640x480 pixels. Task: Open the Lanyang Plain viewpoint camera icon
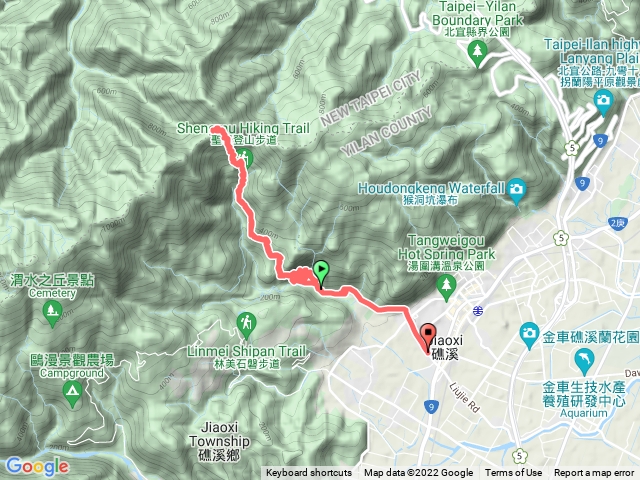(603, 102)
